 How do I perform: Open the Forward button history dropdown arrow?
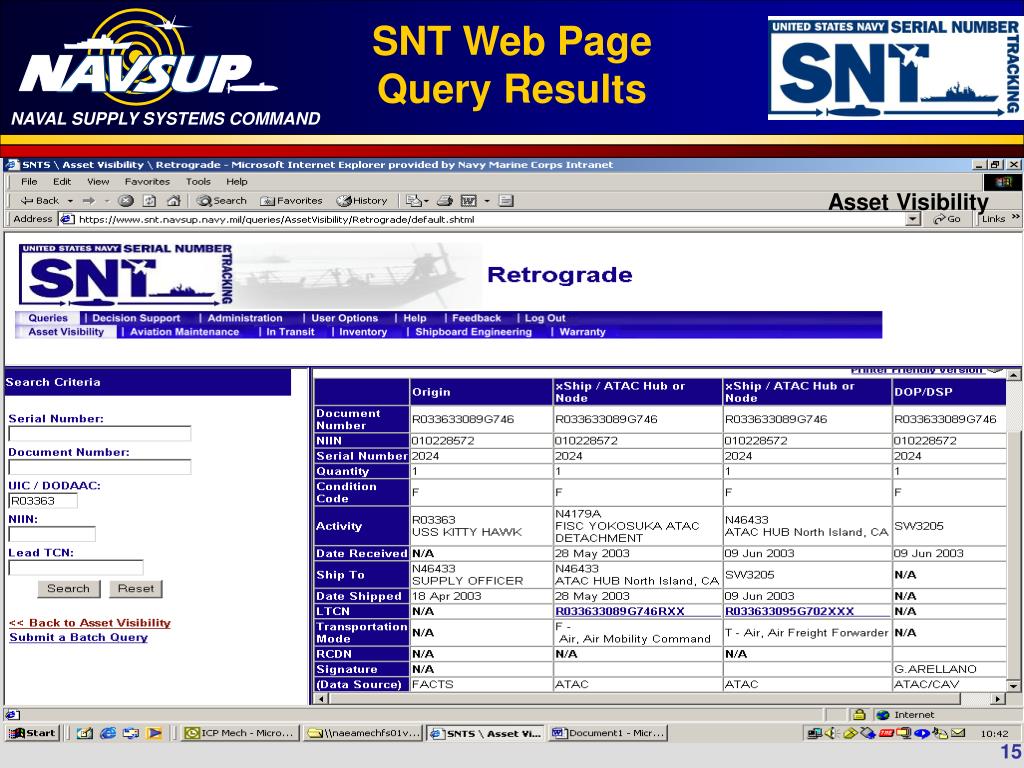(106, 200)
